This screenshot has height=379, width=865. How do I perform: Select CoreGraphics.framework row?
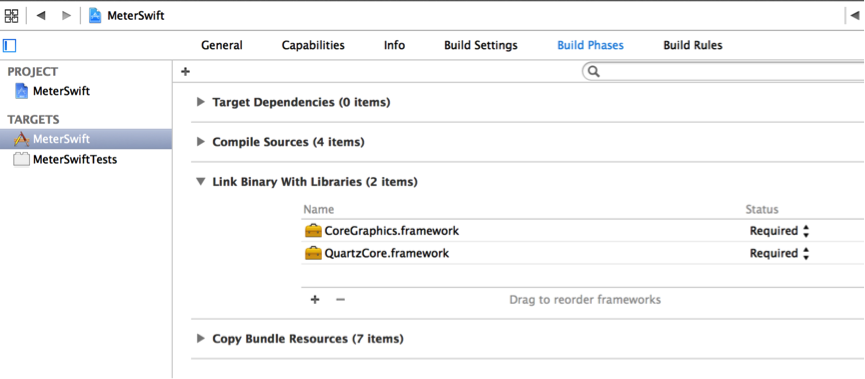click(583, 231)
